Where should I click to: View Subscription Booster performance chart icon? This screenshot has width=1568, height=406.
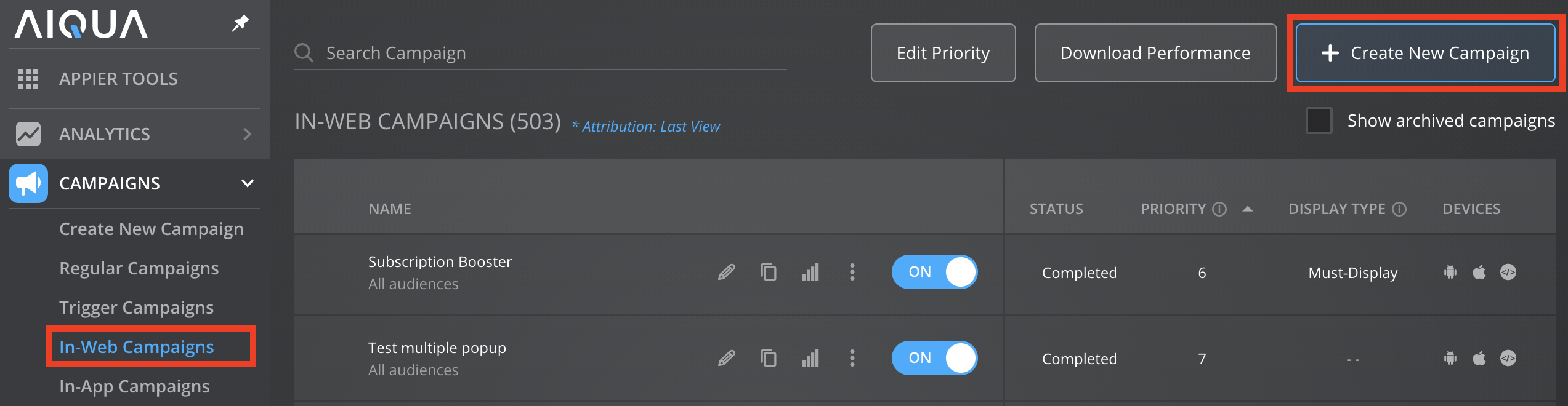[810, 272]
